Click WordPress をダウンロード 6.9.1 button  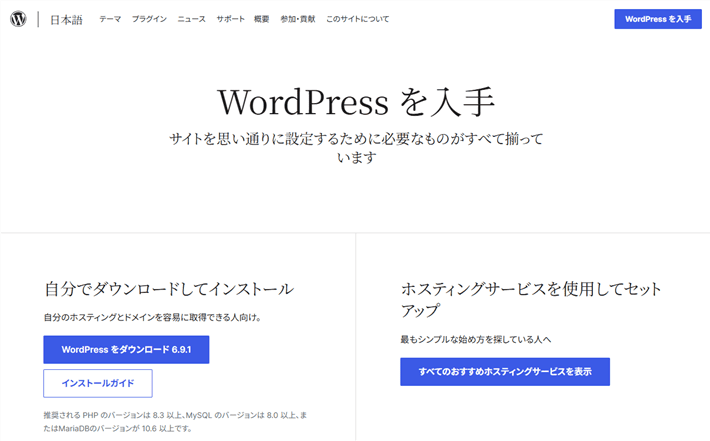(x=126, y=350)
